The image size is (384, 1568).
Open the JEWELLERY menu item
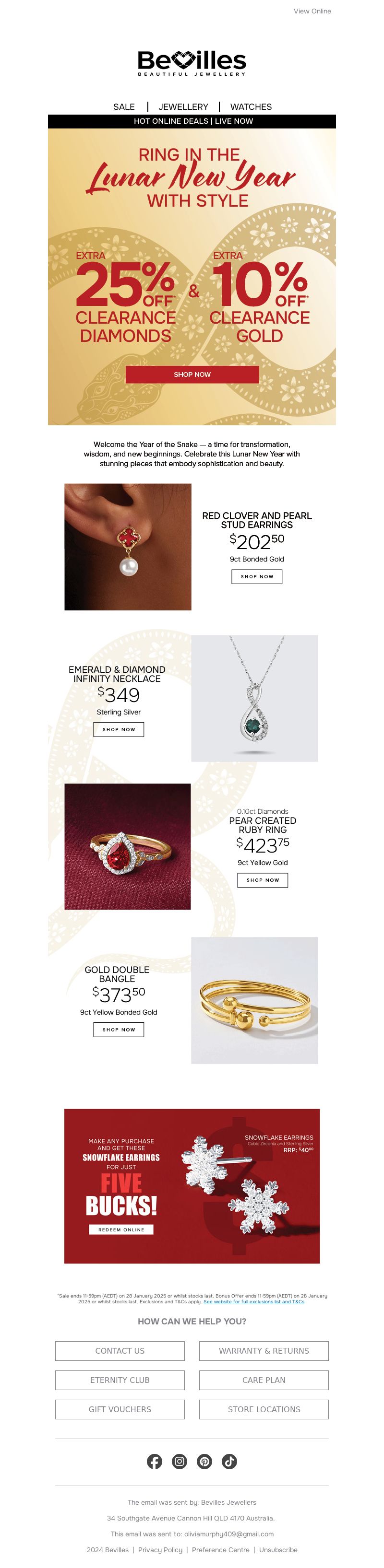tap(183, 106)
